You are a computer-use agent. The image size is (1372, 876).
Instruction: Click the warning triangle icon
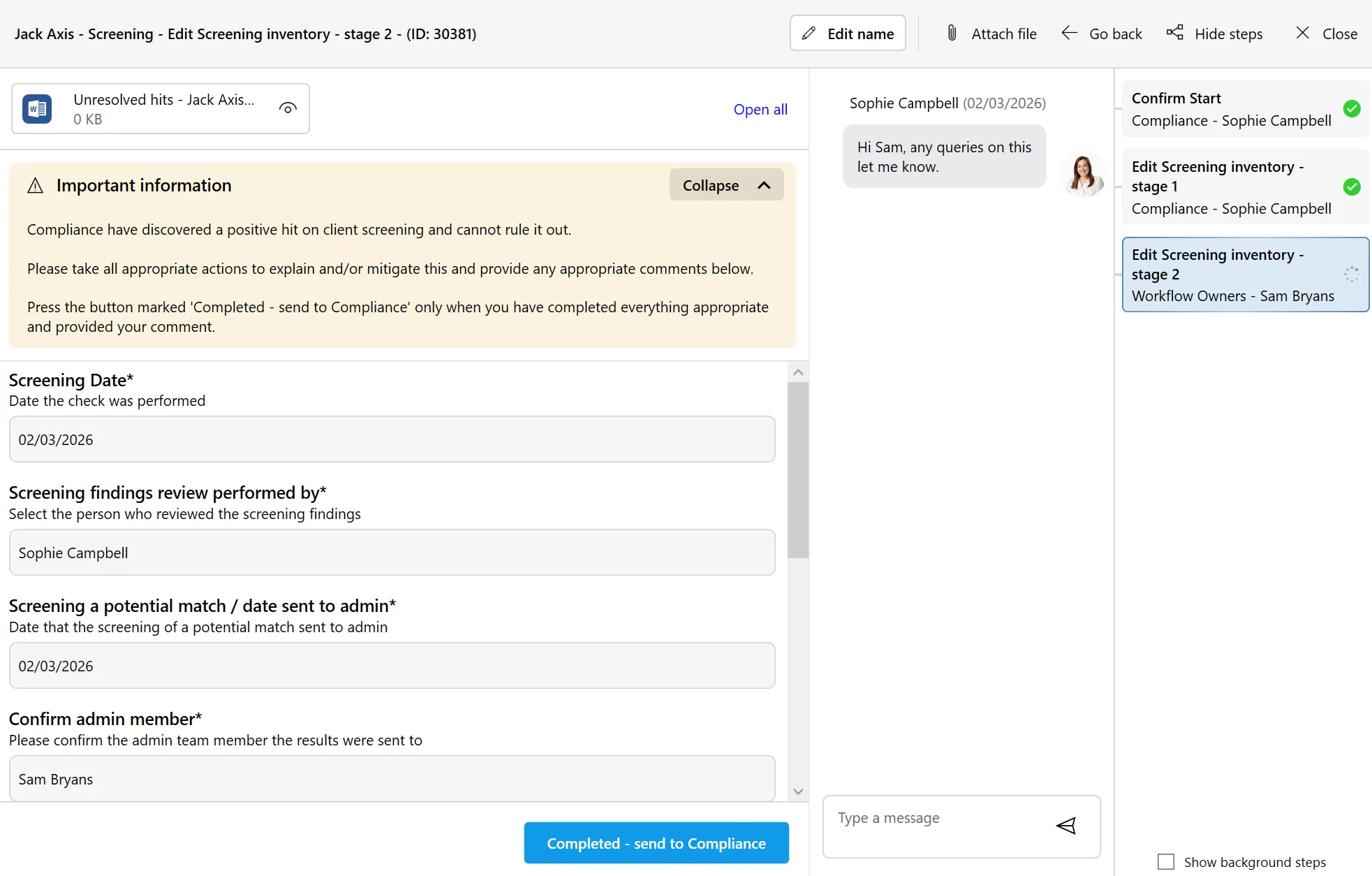point(35,186)
